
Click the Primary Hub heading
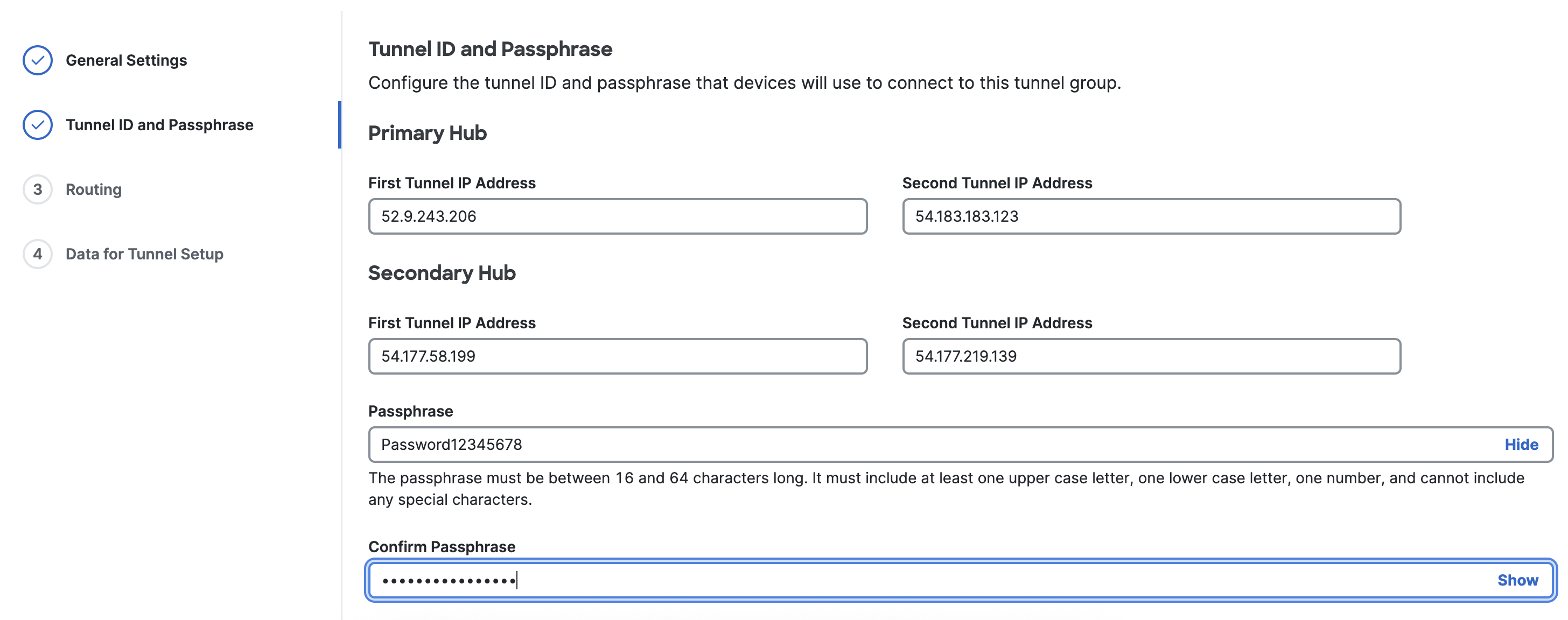(428, 132)
